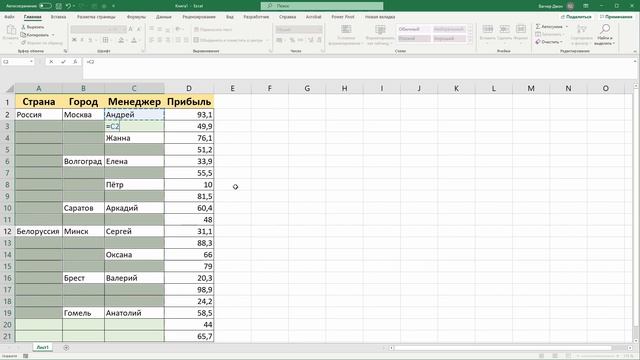Switch to the Формулы tab
The width and height of the screenshot is (640, 360).
(x=136, y=17)
